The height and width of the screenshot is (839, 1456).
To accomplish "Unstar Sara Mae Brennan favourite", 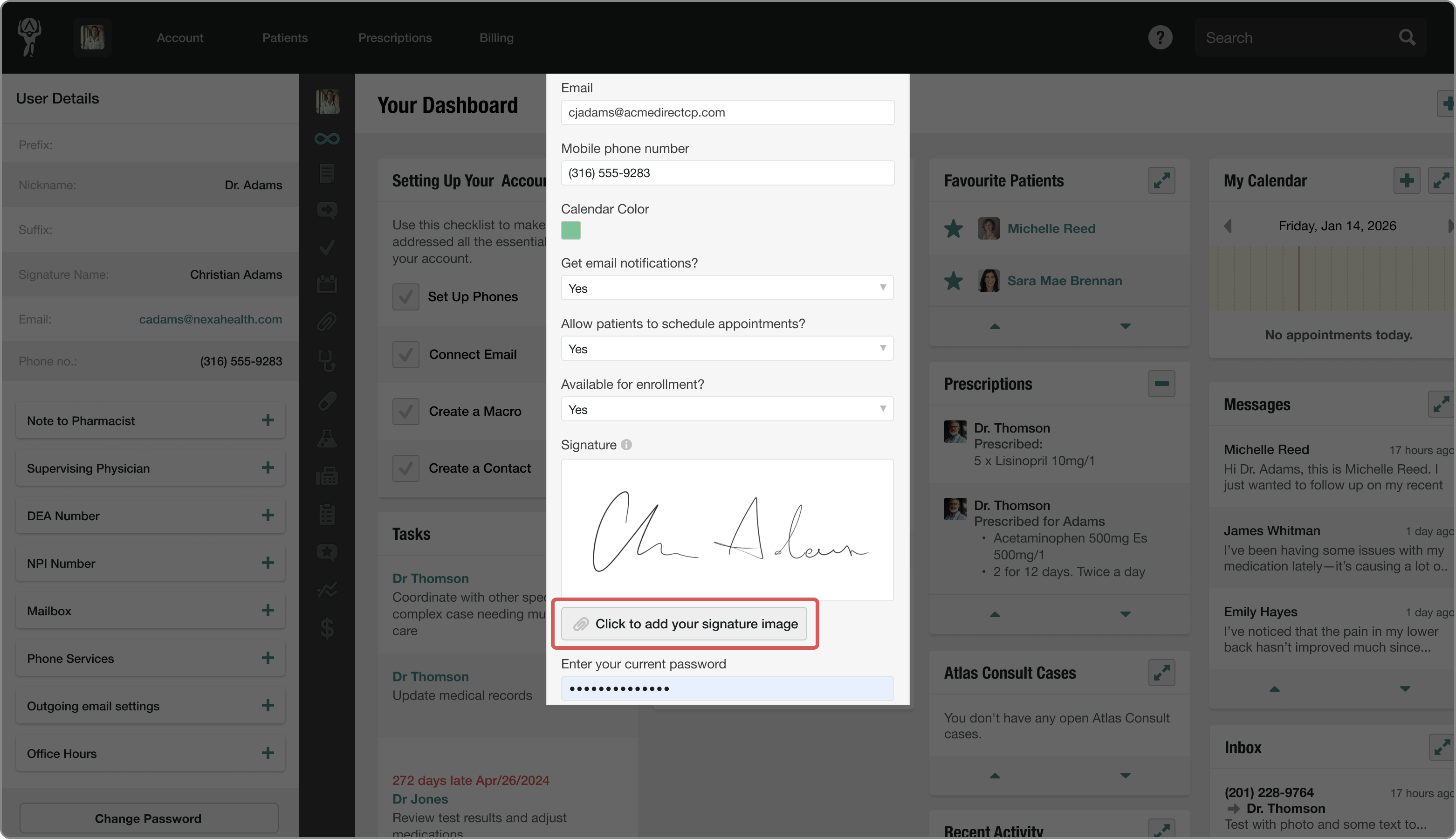I will pyautogui.click(x=954, y=281).
